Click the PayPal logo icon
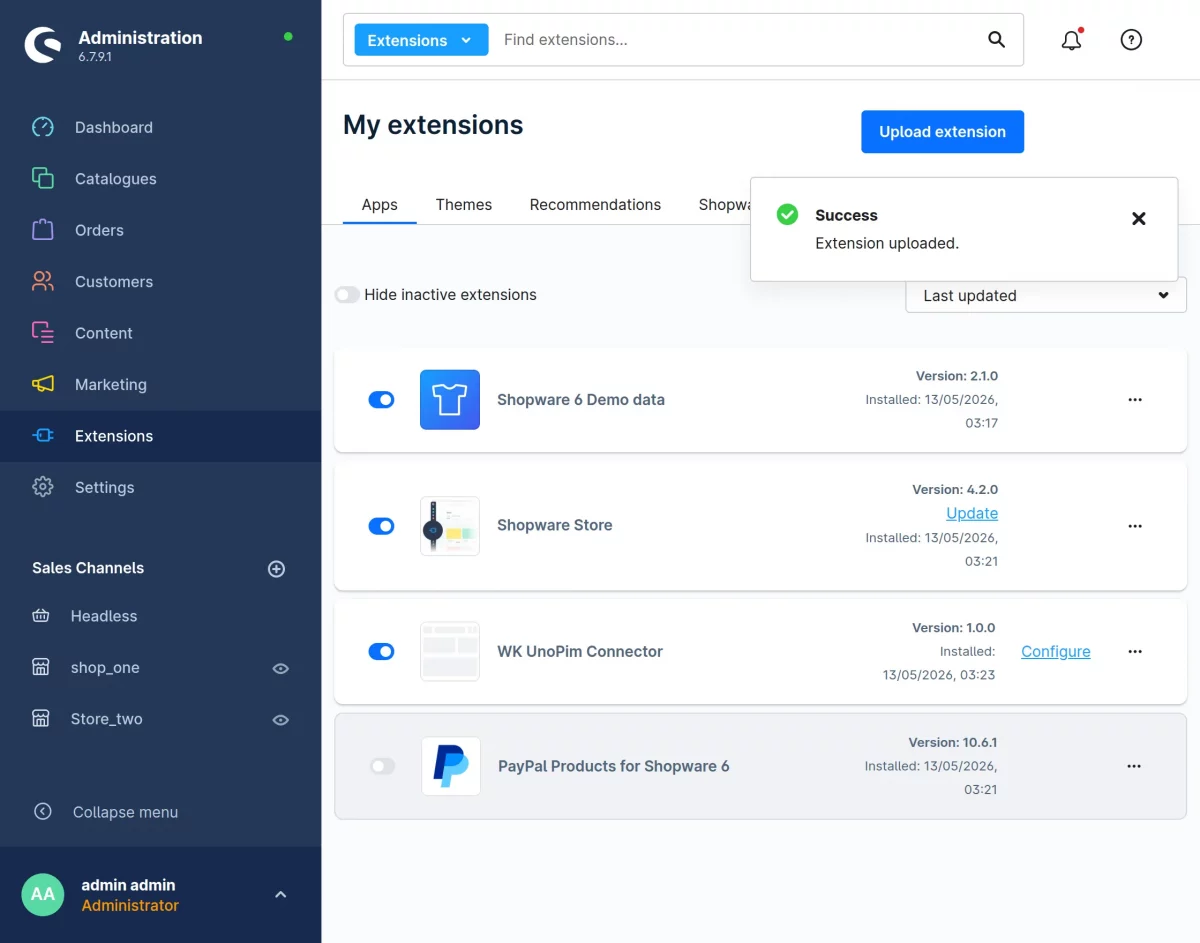The width and height of the screenshot is (1200, 943). click(451, 766)
